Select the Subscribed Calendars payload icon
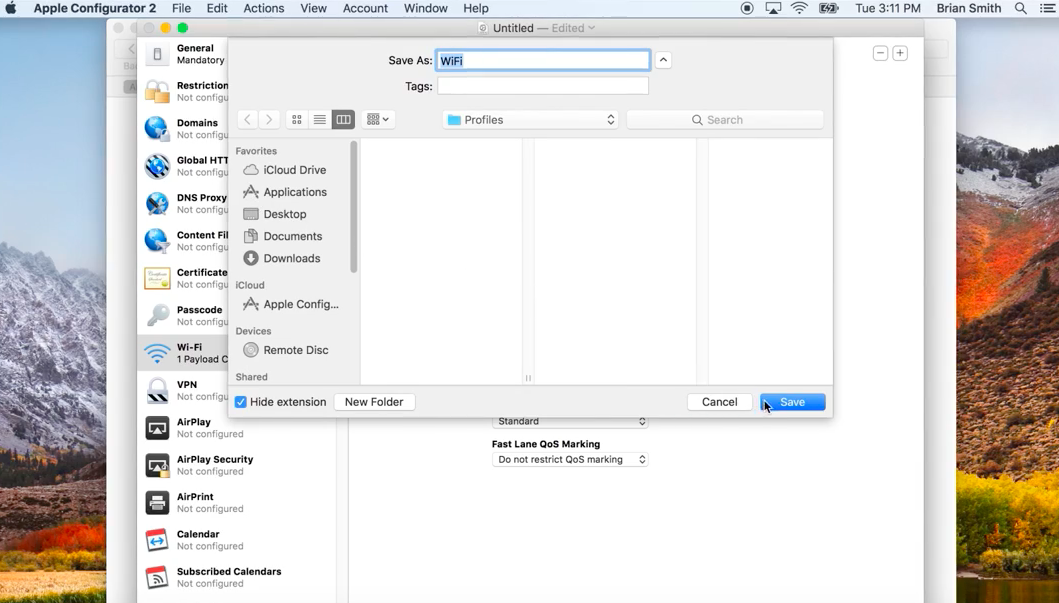Screen dimensions: 1059x603 pos(157,577)
